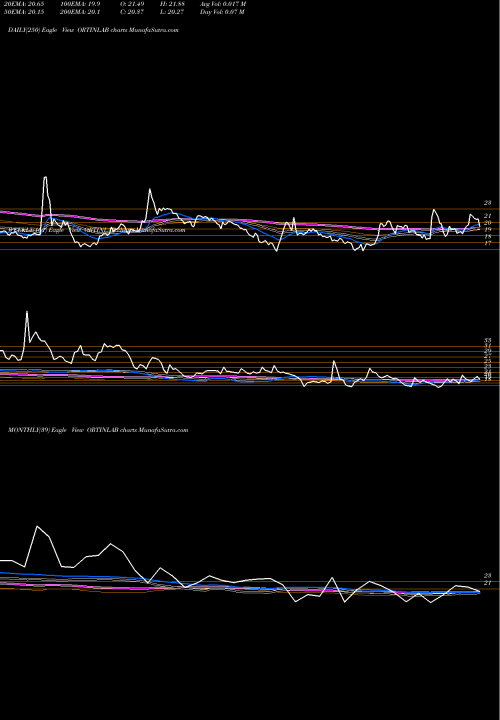500x720 pixels.
Task: Select the 200EMA: 20.1 value
Action: pyautogui.click(x=79, y=12)
